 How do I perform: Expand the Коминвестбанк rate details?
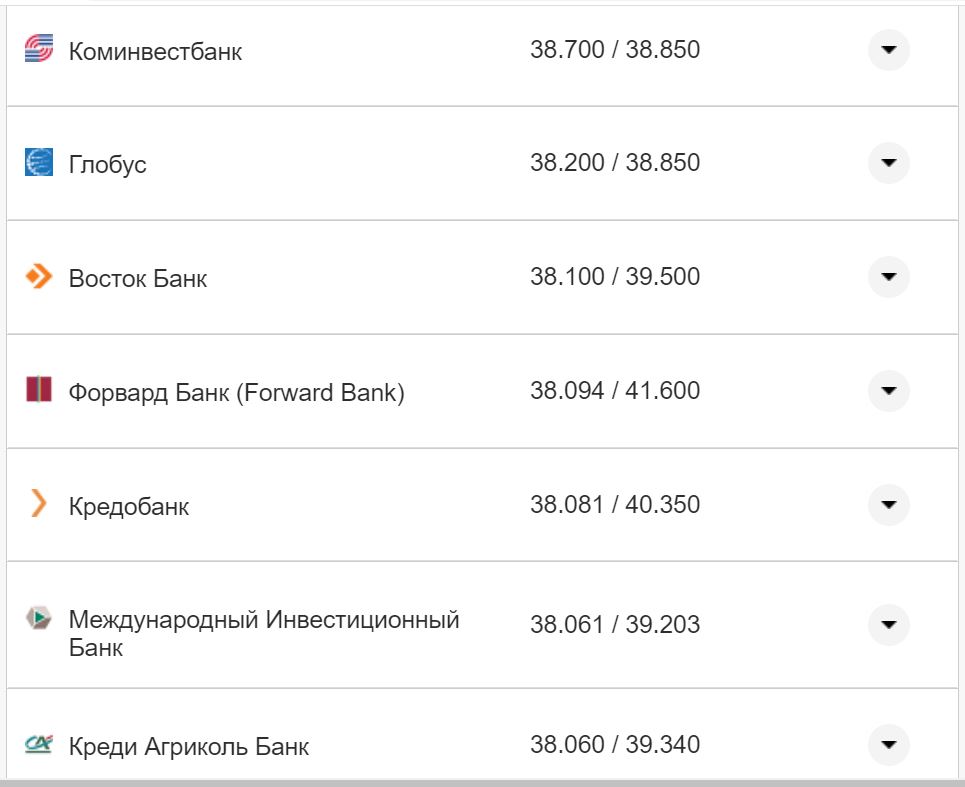pos(888,49)
